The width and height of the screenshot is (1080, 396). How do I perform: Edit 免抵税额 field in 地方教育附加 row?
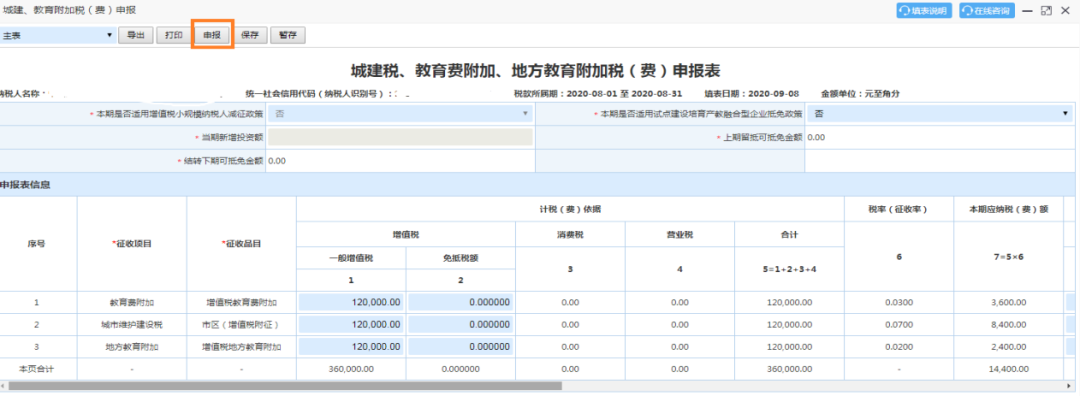[x=461, y=346]
